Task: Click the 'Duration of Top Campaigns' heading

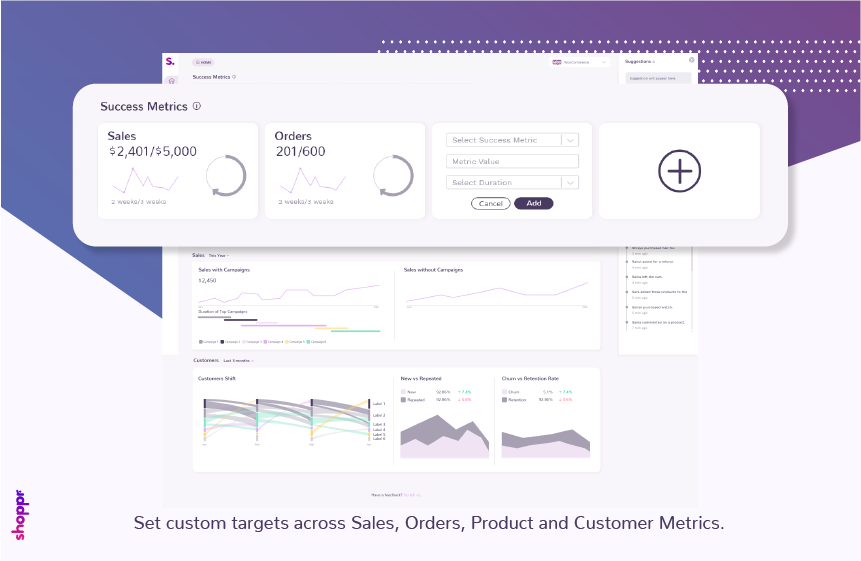Action: [x=222, y=311]
